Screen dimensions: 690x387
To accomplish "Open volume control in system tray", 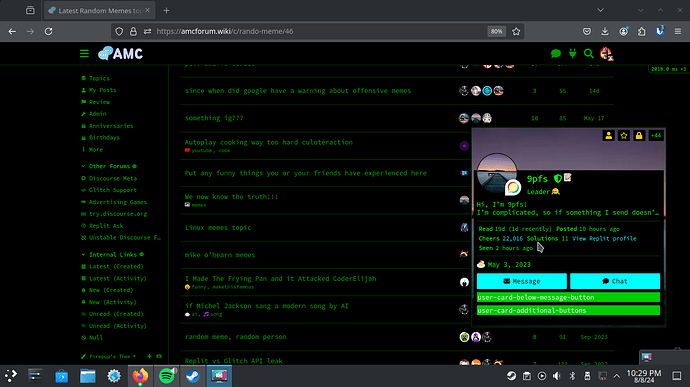I will point(557,376).
